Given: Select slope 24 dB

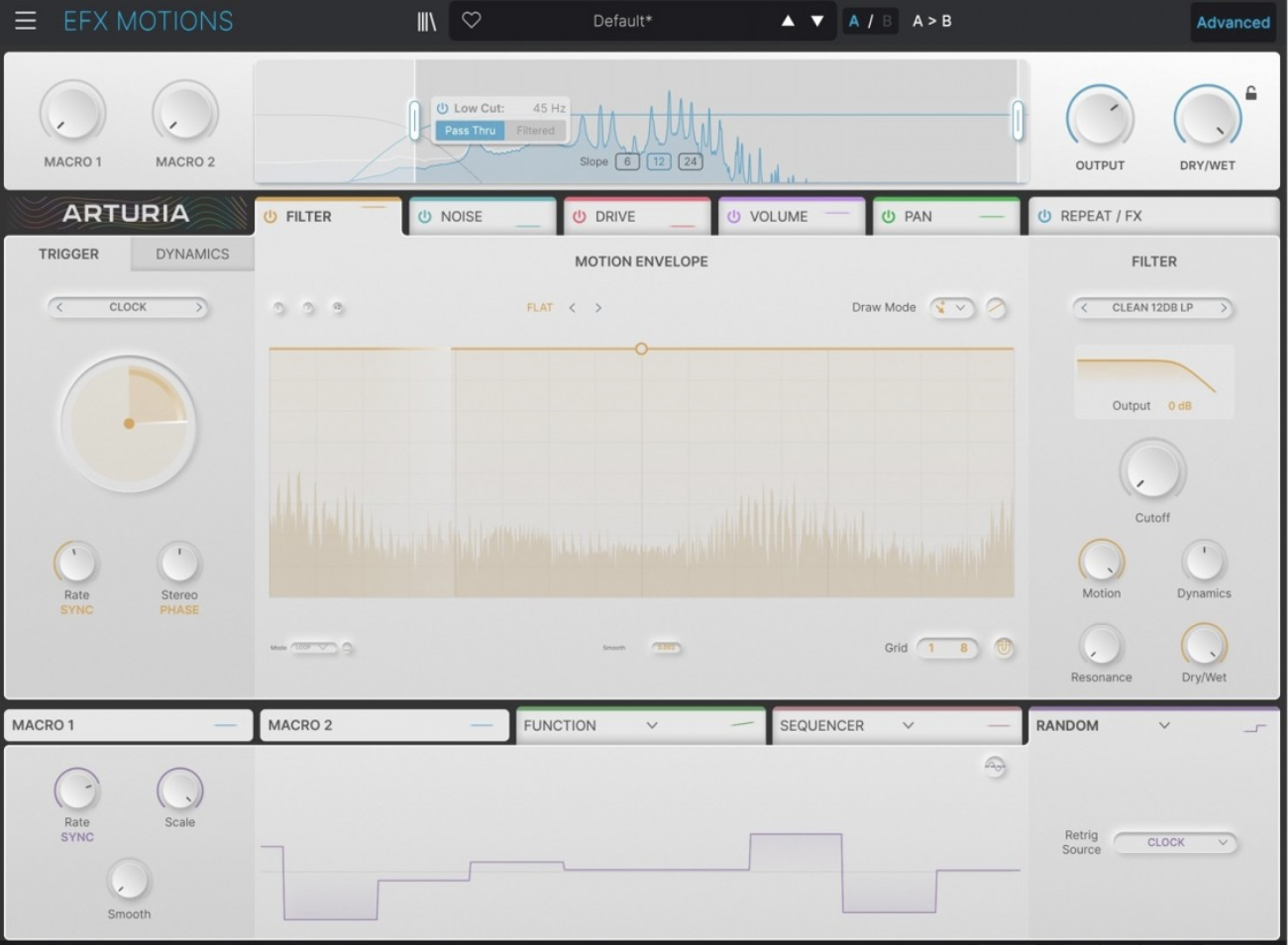Looking at the screenshot, I should (691, 161).
